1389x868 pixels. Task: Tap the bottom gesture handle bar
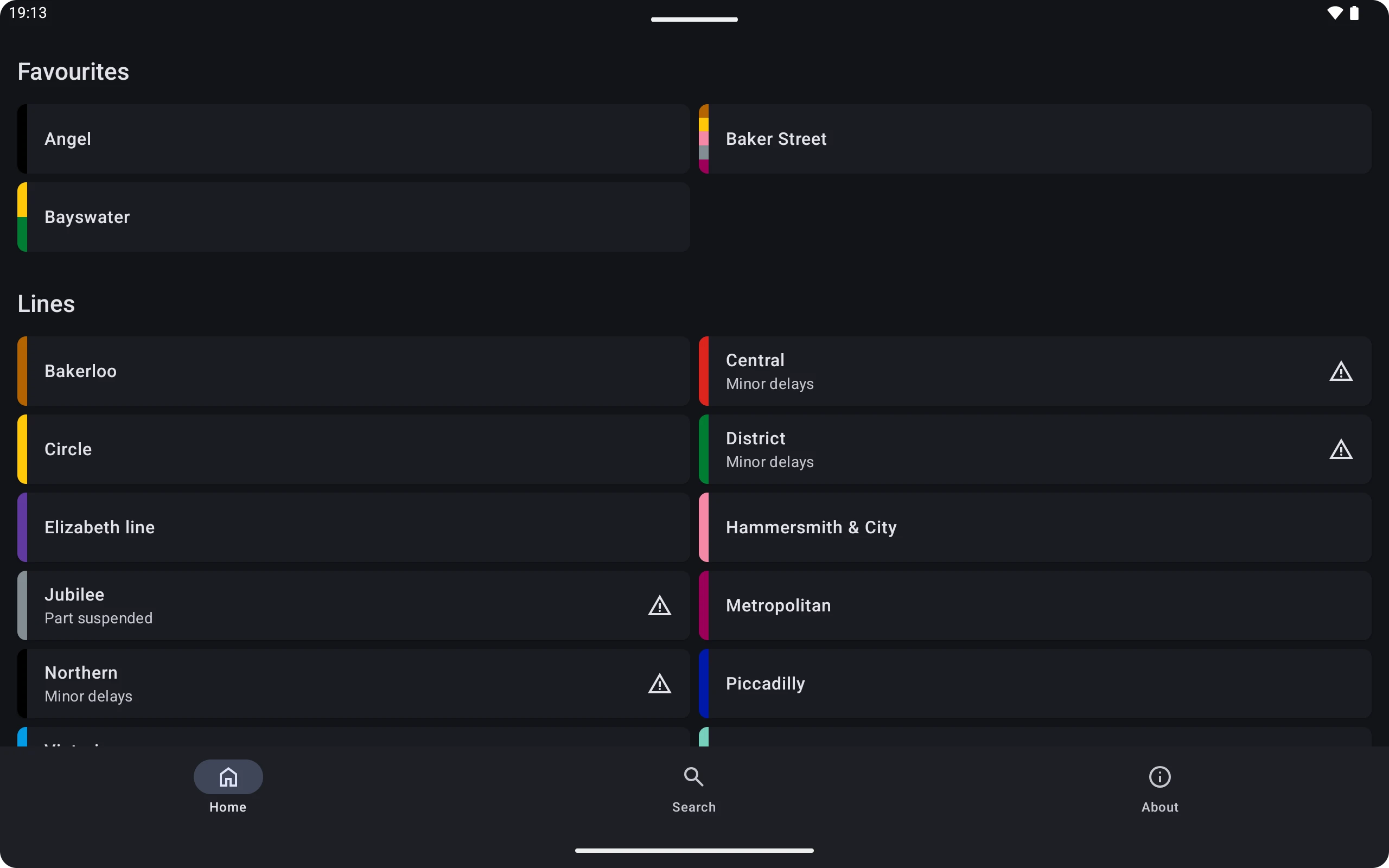(x=694, y=850)
